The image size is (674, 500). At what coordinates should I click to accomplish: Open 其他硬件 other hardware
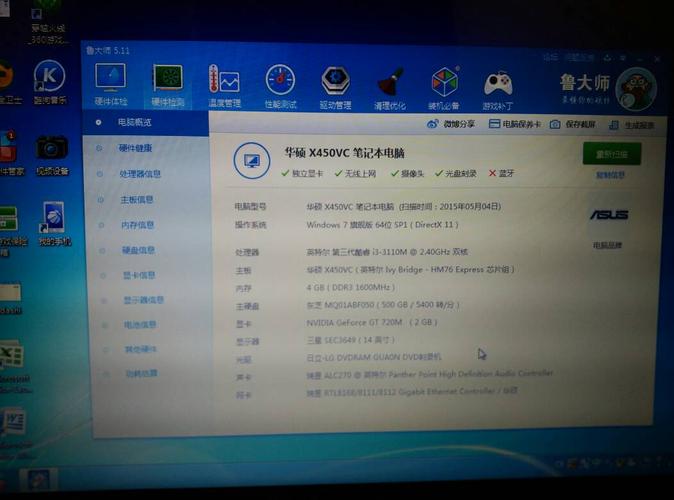tap(141, 349)
